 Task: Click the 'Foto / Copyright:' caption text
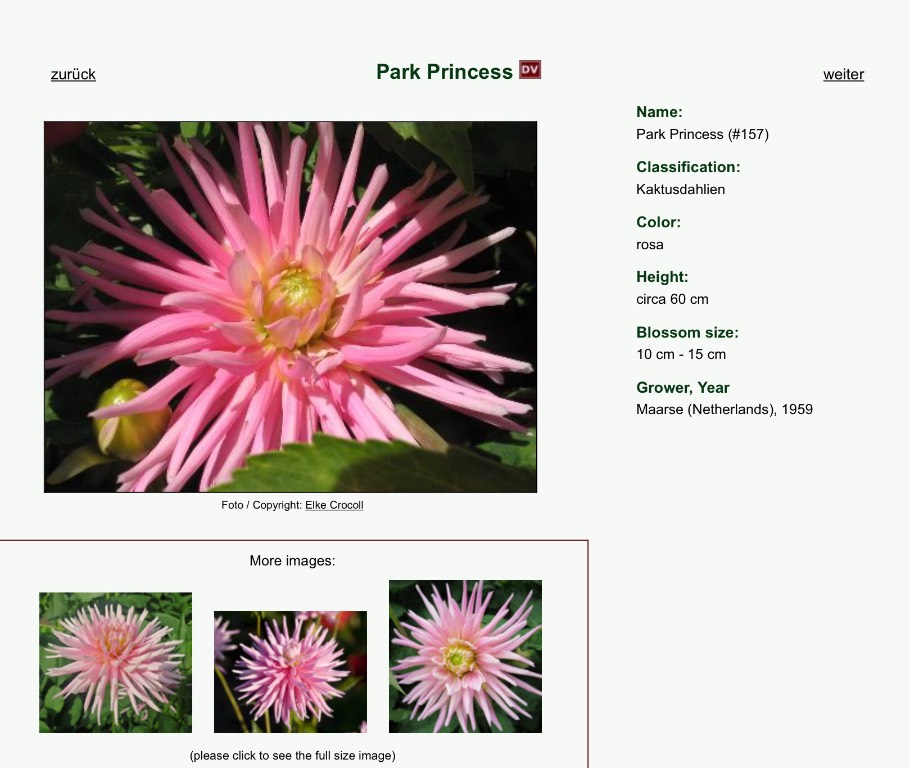pos(262,505)
